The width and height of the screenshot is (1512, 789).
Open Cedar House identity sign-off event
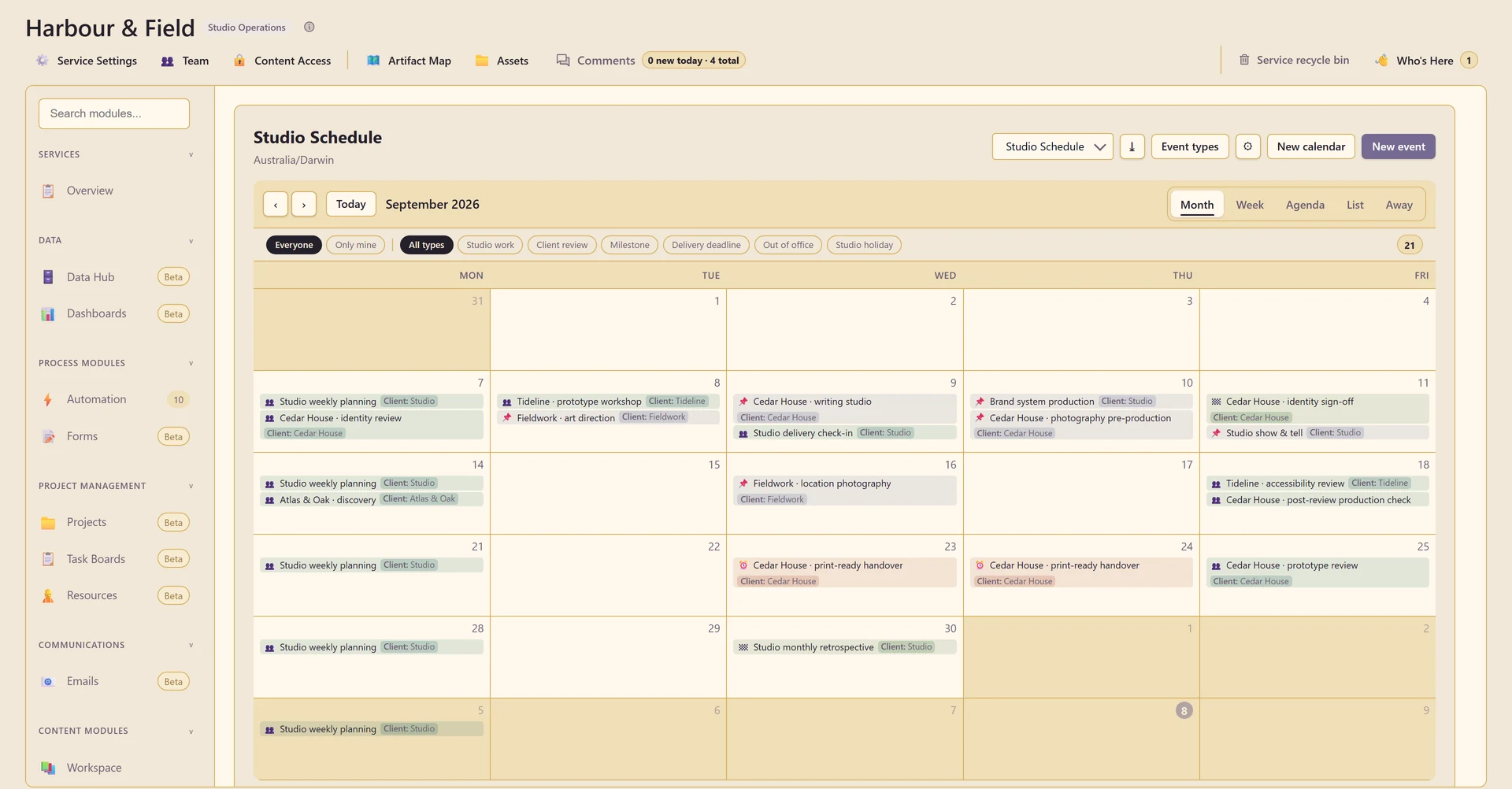(x=1317, y=409)
